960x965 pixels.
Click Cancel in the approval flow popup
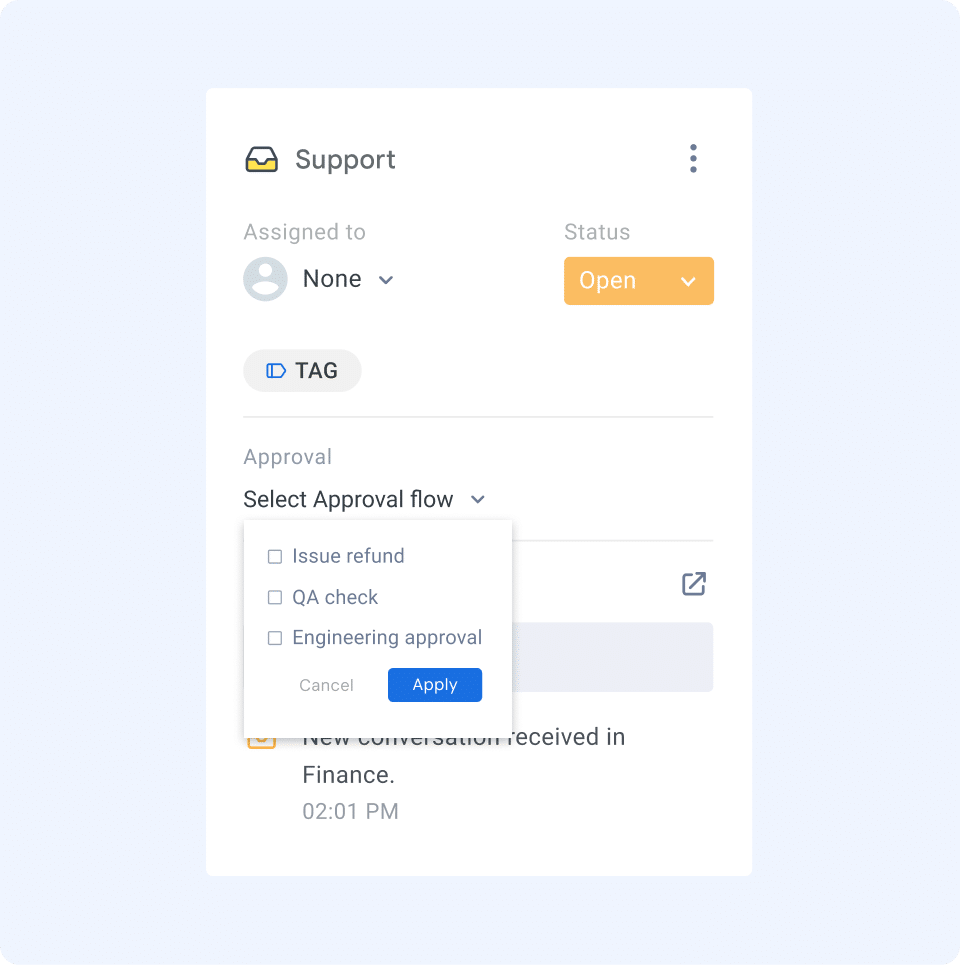(x=326, y=684)
